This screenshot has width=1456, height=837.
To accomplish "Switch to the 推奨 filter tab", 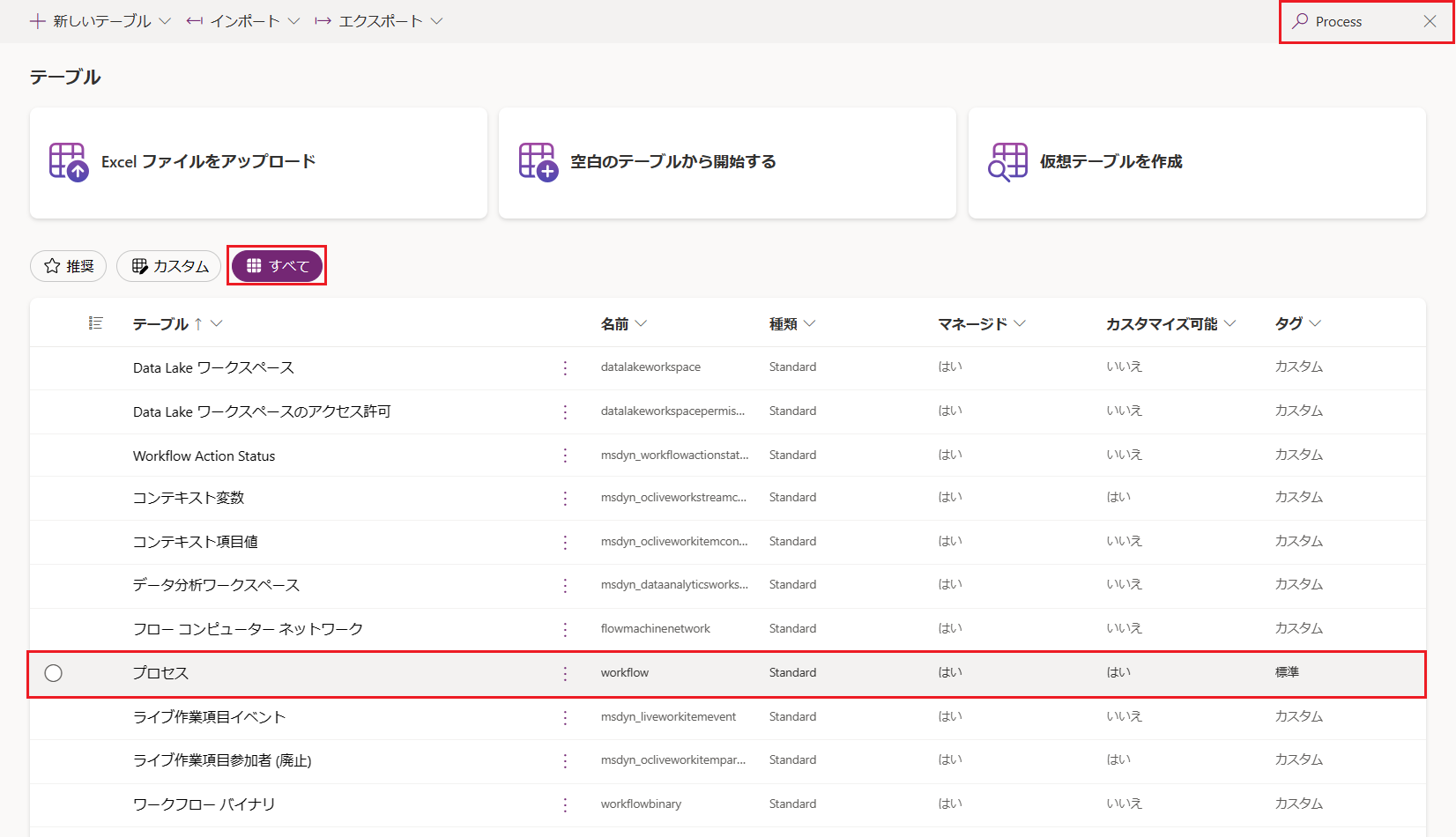I will point(69,266).
